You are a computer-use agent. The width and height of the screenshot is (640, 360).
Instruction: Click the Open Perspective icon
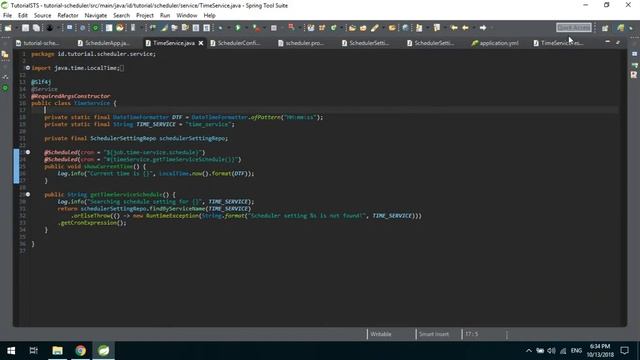(x=605, y=28)
